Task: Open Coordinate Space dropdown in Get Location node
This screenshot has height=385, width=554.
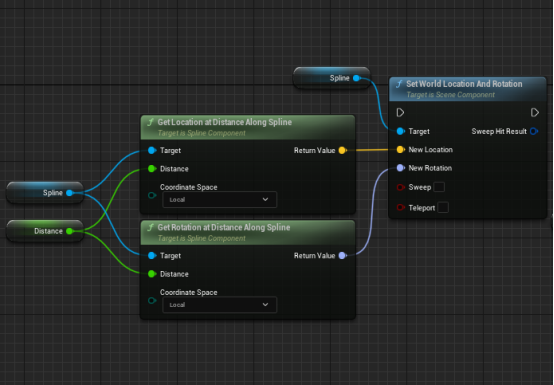Action: pyautogui.click(x=219, y=200)
